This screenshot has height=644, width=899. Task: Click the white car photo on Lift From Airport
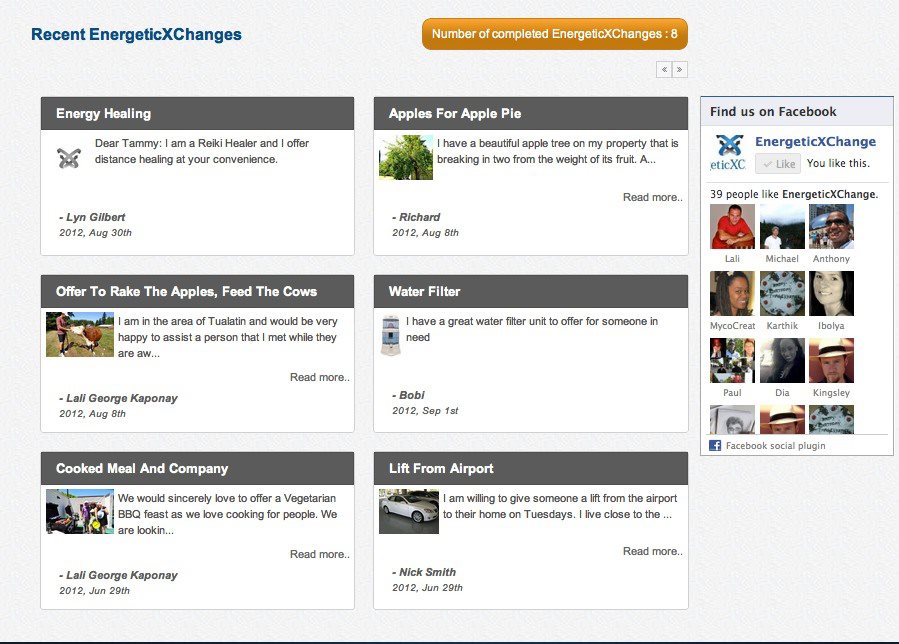pos(408,510)
